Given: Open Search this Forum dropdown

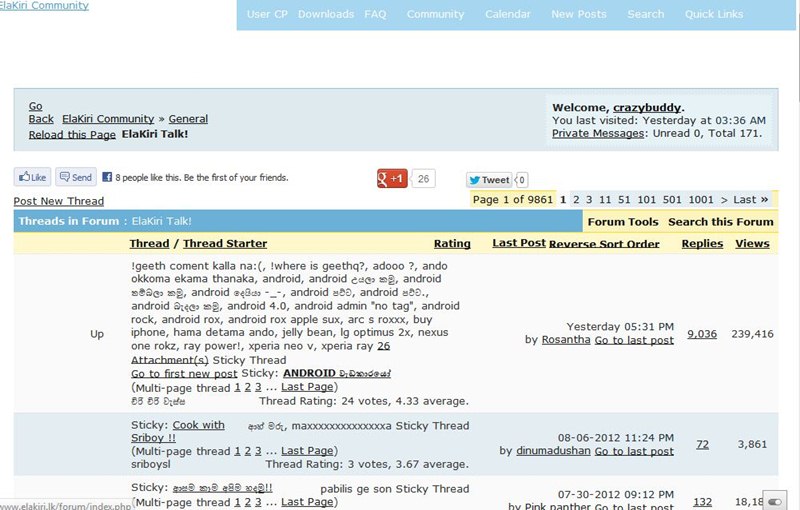Looking at the screenshot, I should 720,222.
